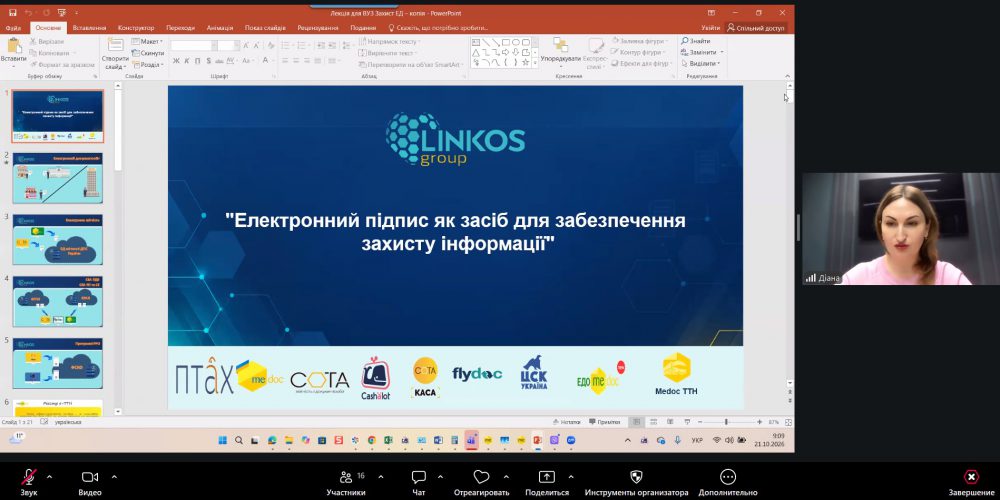Switch to Reading view icon in status bar
The image size is (1000, 500).
click(670, 422)
